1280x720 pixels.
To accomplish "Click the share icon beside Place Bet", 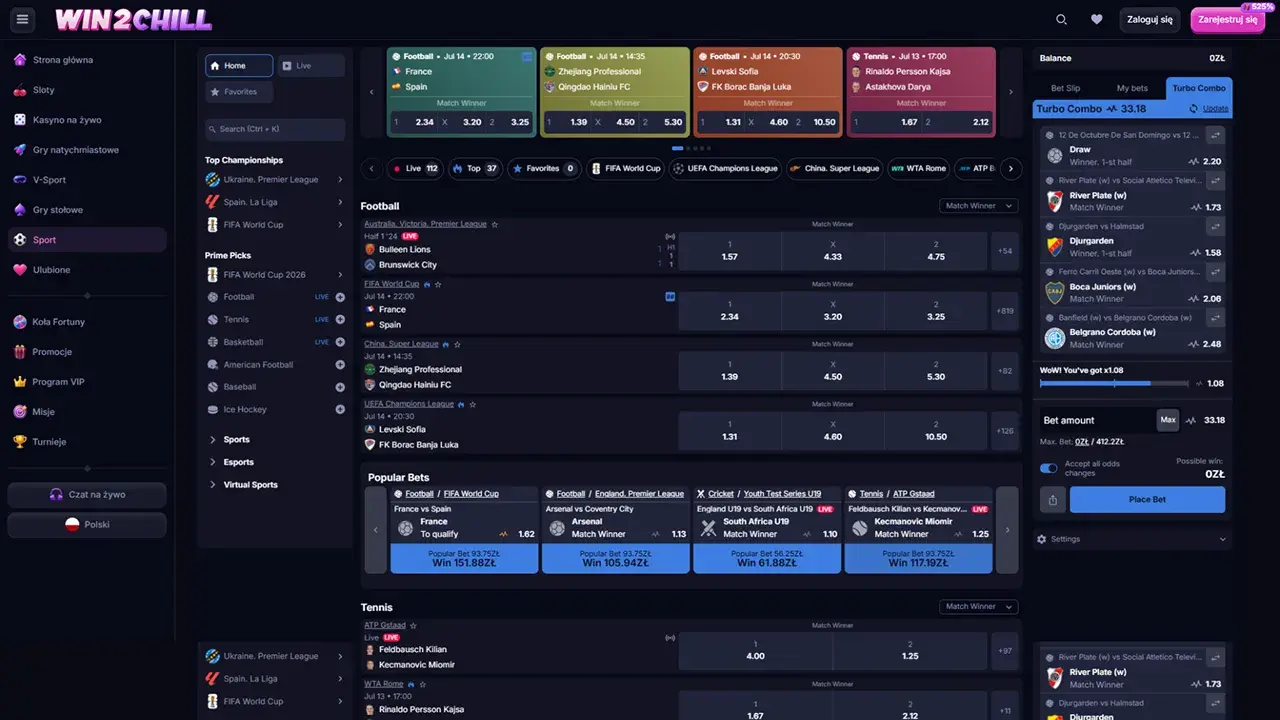I will pyautogui.click(x=1052, y=500).
